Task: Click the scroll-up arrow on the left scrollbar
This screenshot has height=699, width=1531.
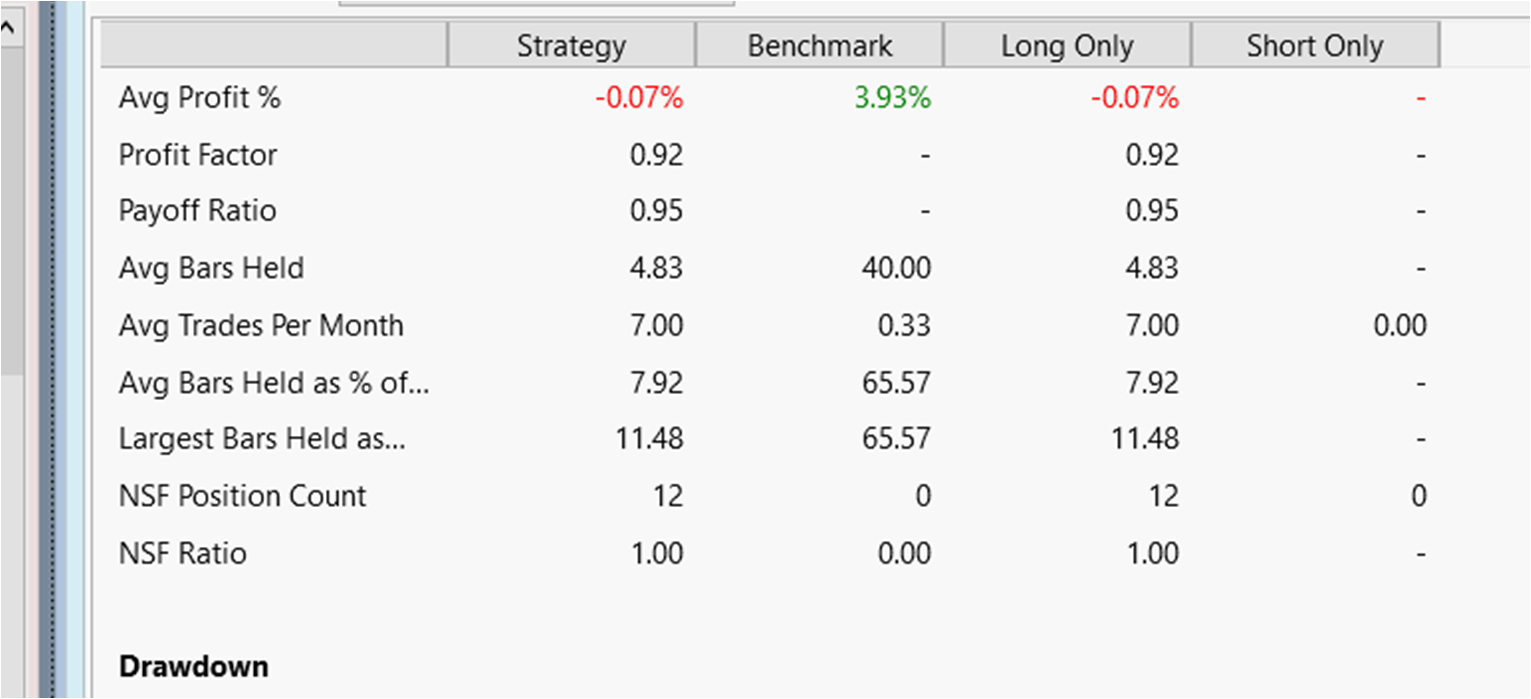Action: point(9,27)
